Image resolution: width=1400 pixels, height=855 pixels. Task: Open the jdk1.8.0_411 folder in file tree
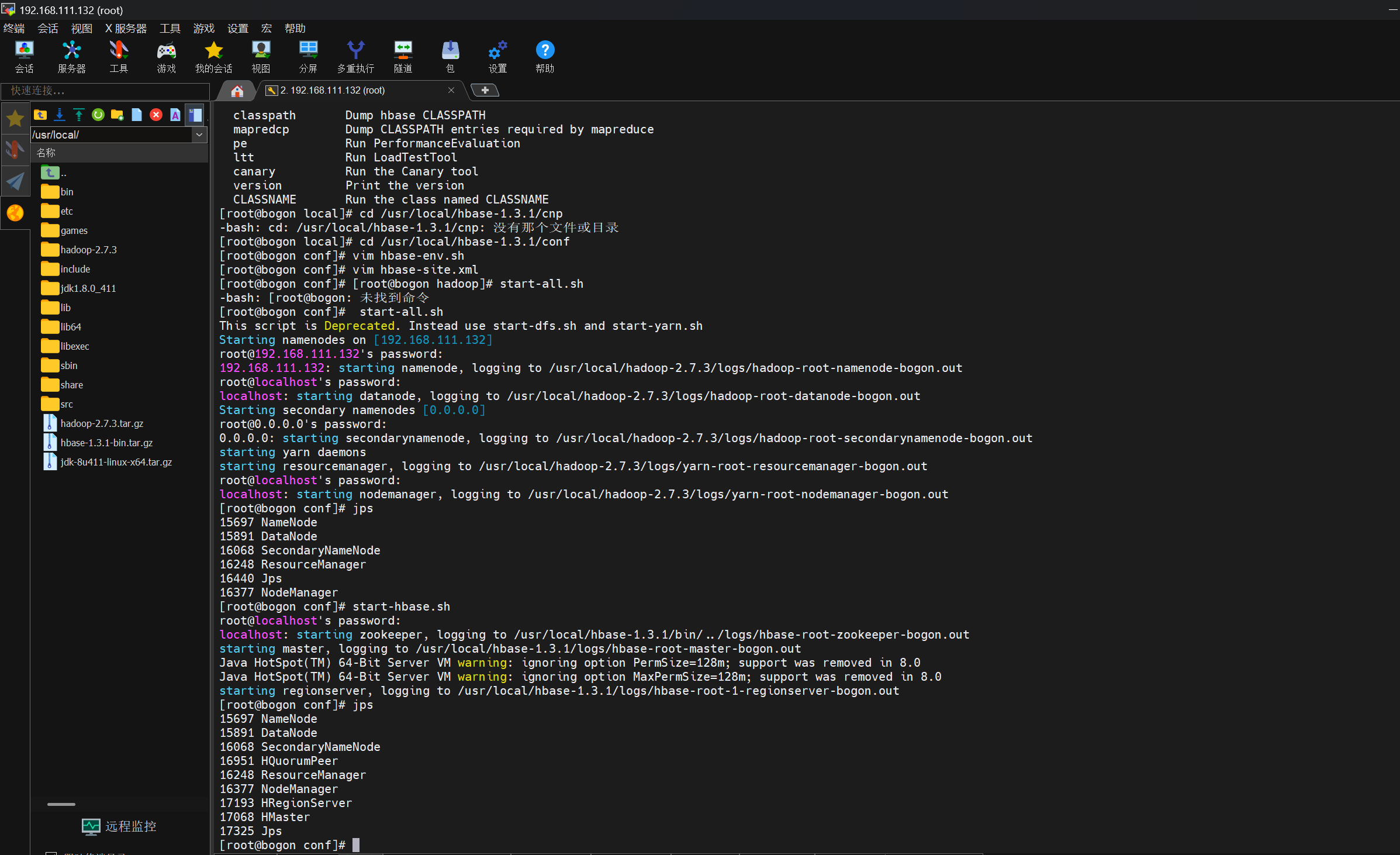point(88,288)
